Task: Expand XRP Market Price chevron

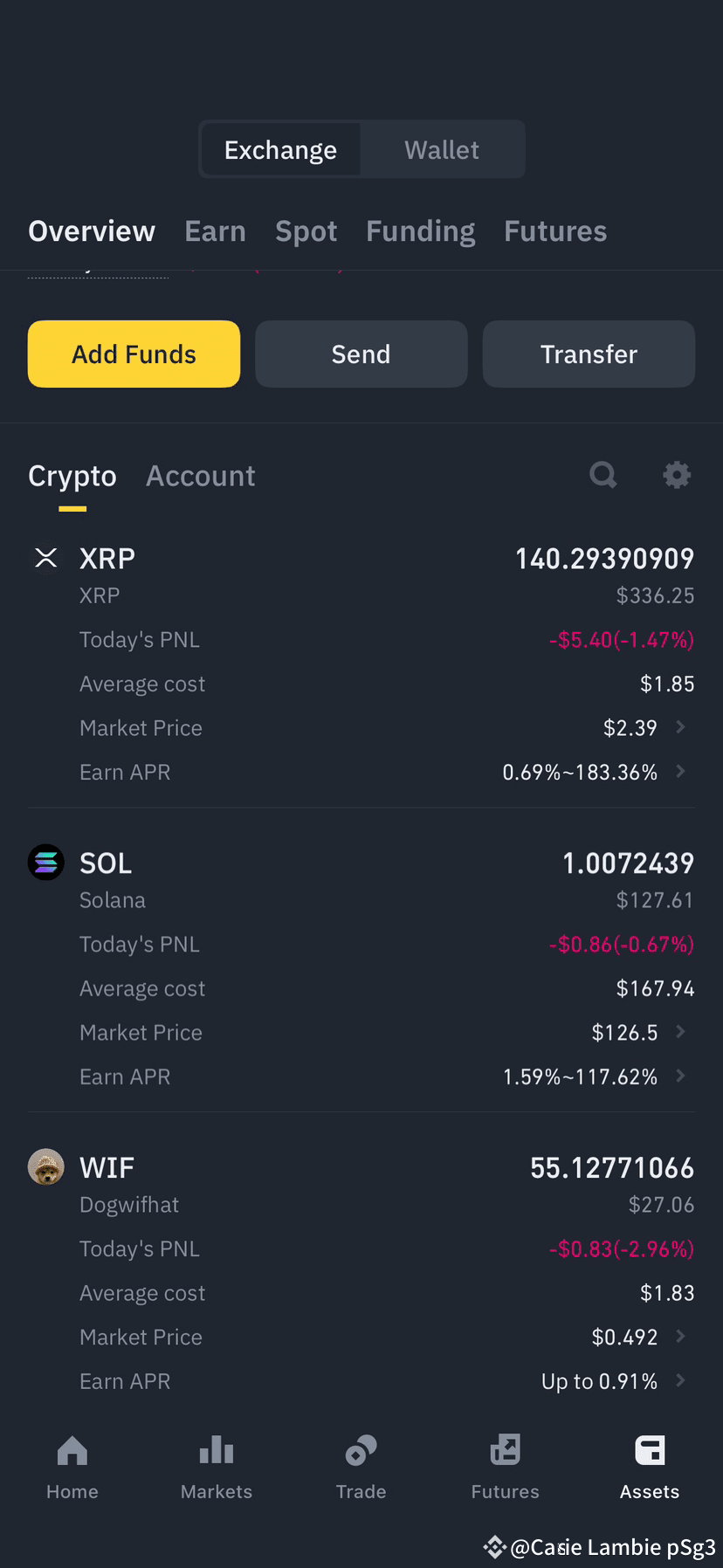Action: click(x=681, y=726)
